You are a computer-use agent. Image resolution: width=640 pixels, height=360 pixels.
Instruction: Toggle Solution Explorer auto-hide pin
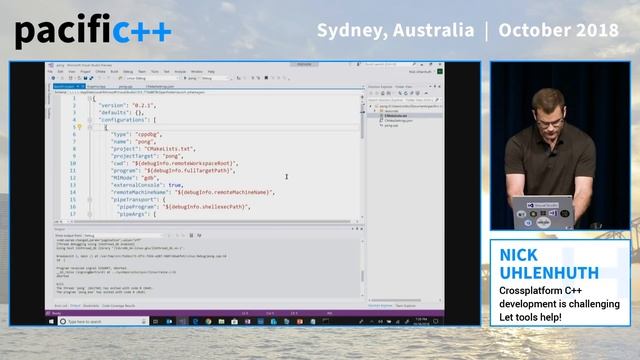pyautogui.click(x=435, y=87)
